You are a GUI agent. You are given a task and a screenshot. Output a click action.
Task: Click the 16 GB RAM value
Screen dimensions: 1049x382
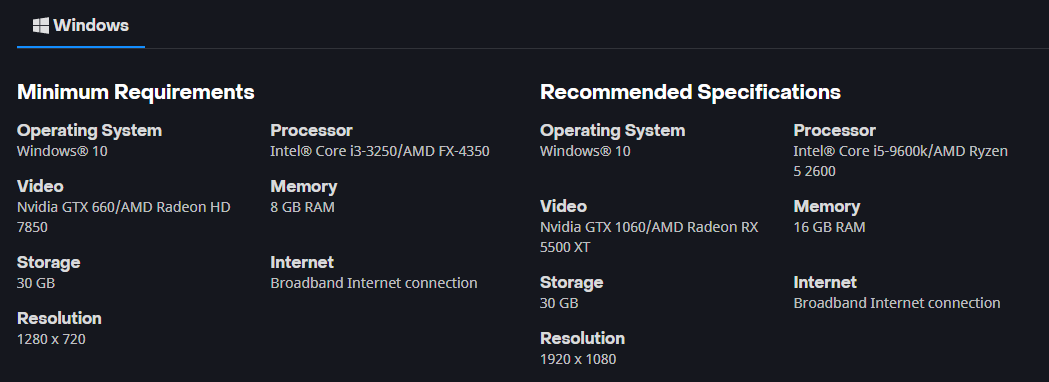coord(830,227)
